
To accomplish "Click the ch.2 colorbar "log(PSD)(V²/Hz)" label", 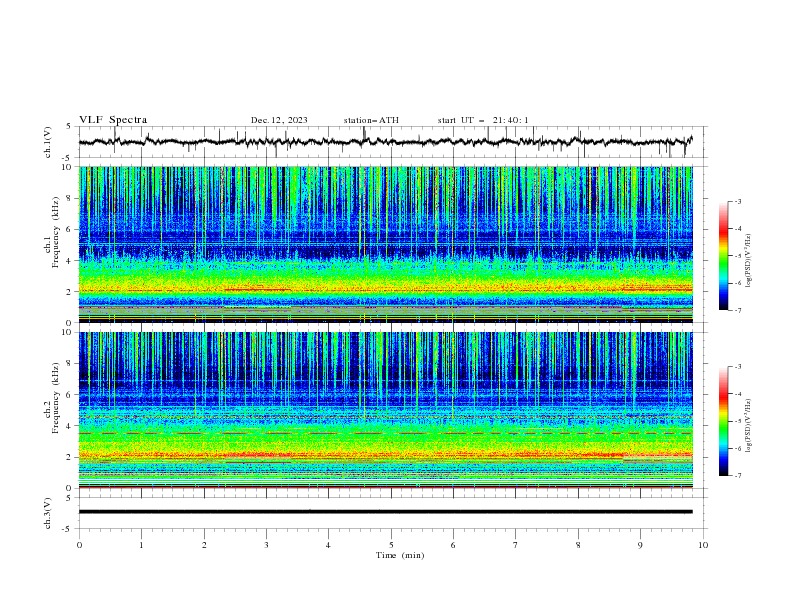I will (749, 426).
